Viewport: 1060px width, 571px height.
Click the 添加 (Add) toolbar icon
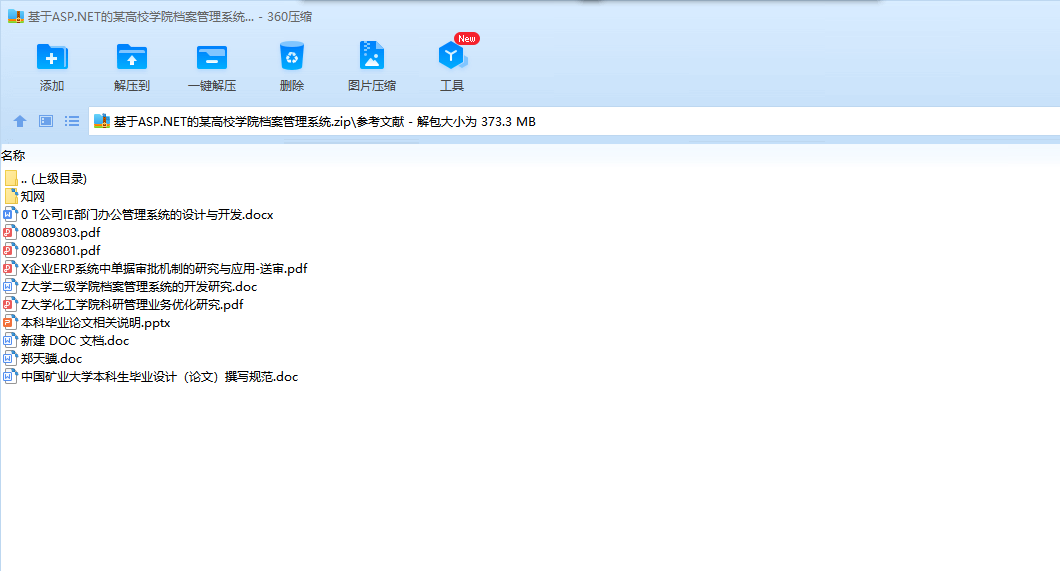click(x=51, y=57)
